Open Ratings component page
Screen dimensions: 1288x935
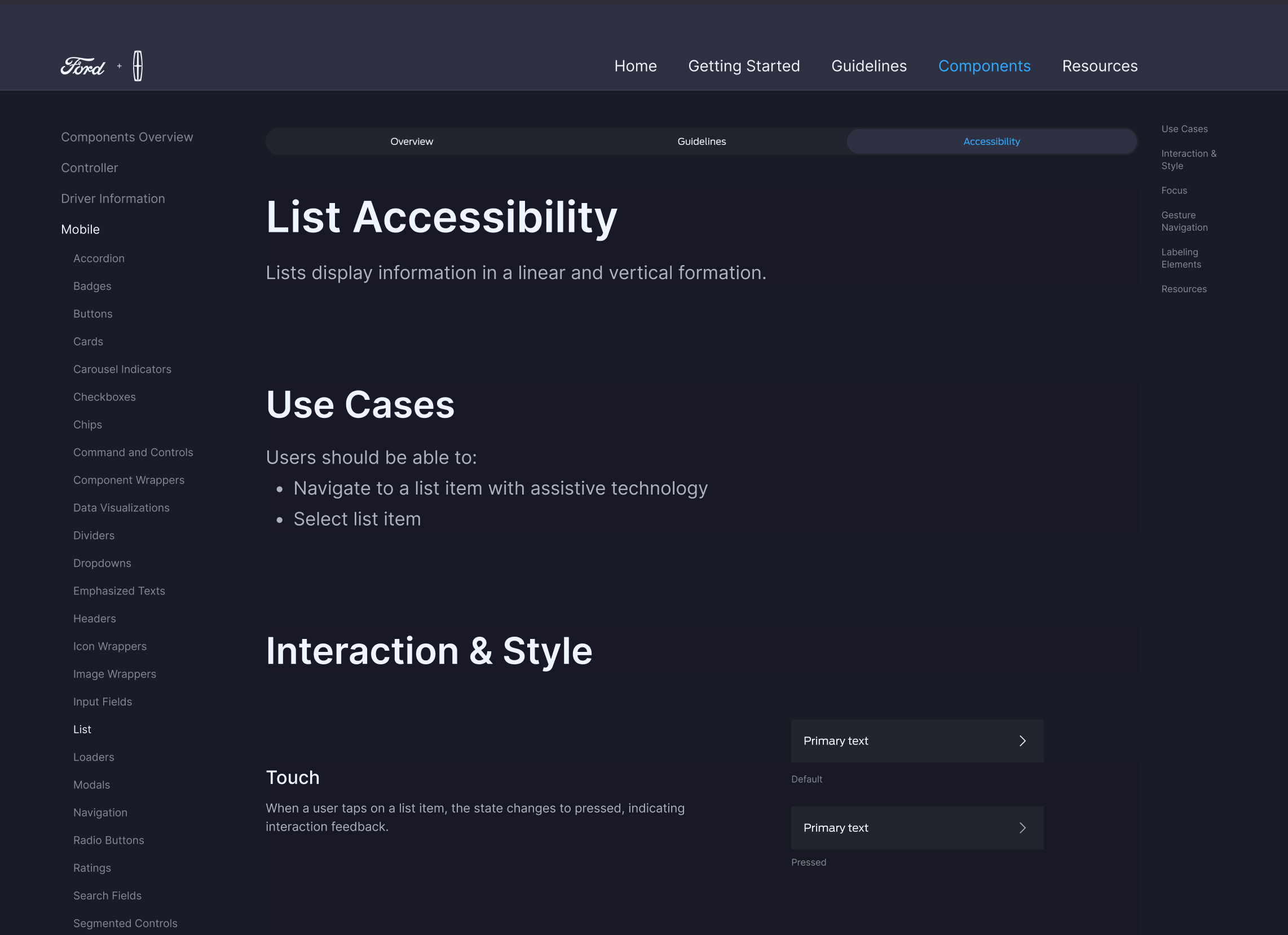click(x=92, y=868)
